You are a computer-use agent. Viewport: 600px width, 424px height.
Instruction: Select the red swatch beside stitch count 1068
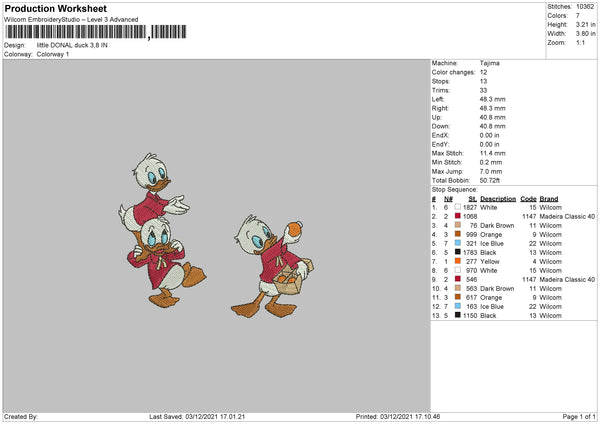(457, 216)
